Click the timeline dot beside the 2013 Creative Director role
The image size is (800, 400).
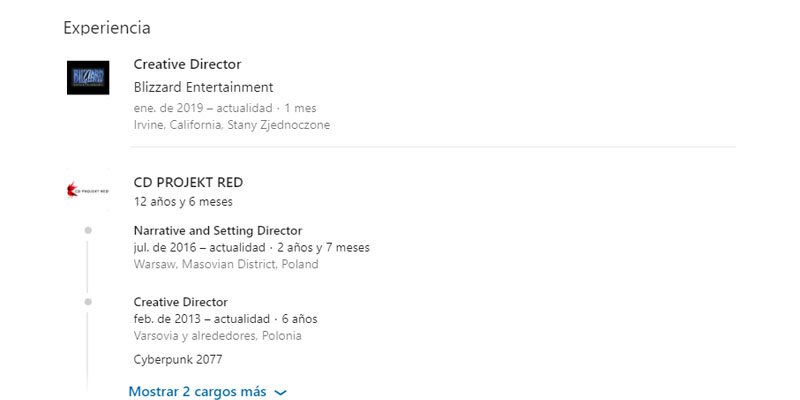(88, 301)
